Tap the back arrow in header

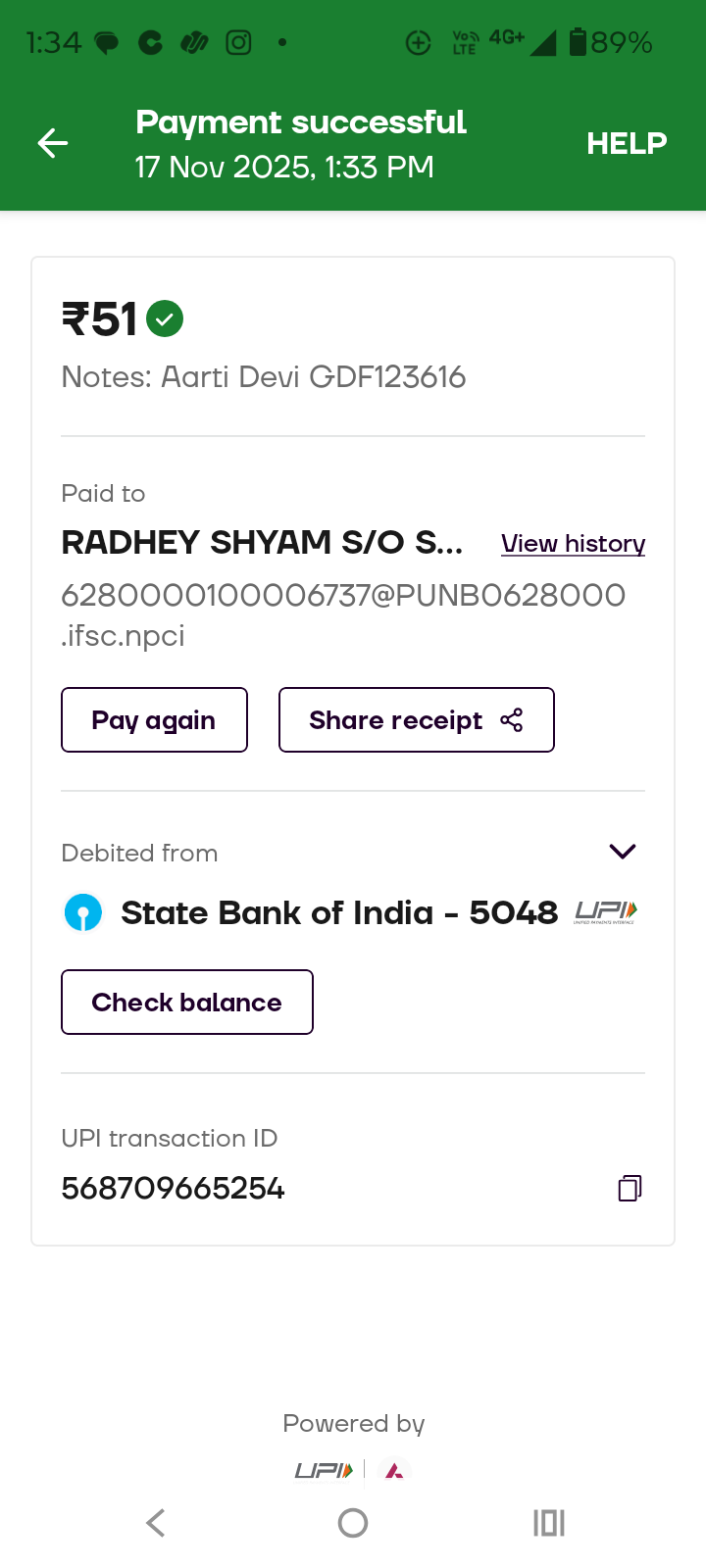pos(53,143)
